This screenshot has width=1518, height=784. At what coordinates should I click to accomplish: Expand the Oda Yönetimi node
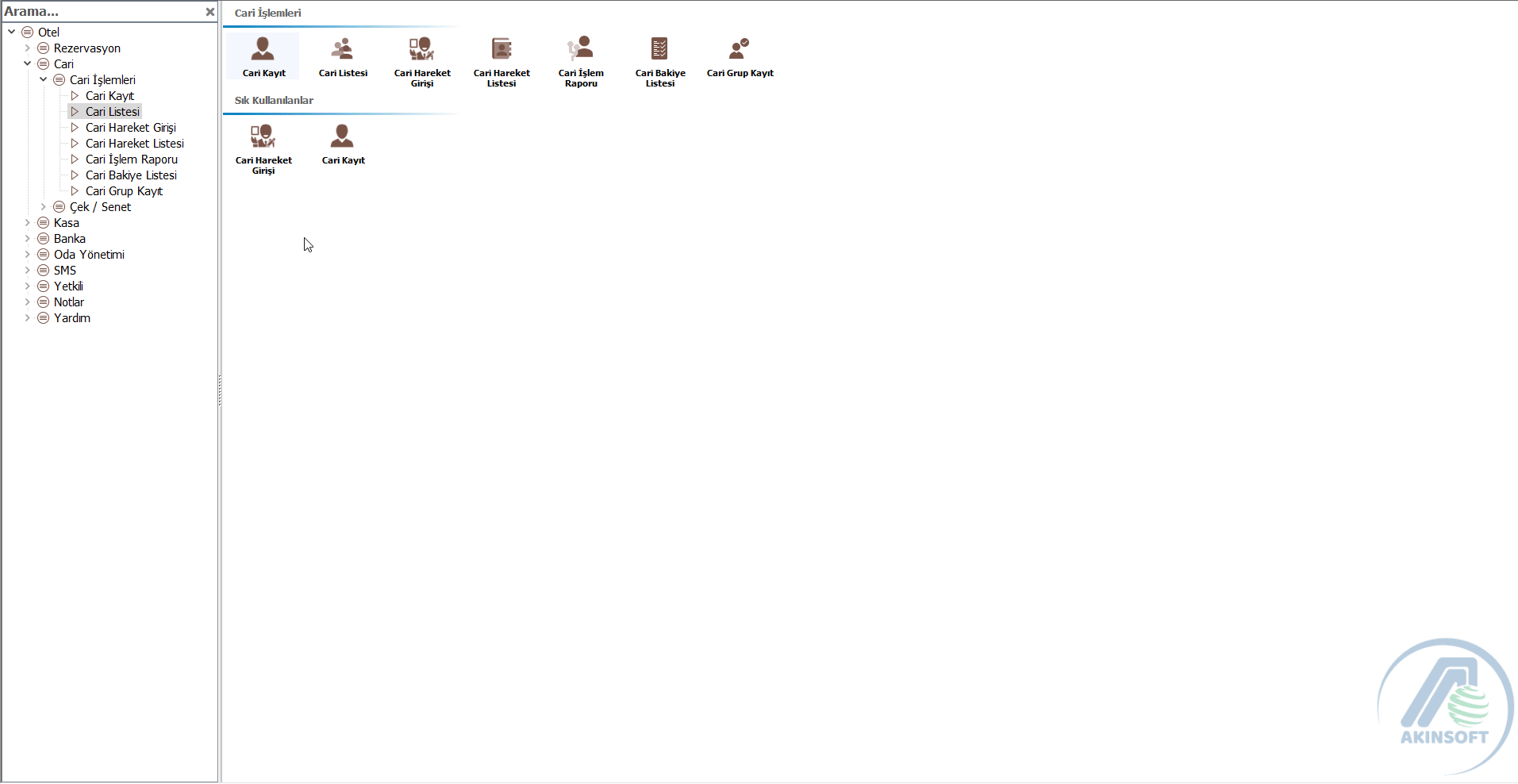point(27,254)
